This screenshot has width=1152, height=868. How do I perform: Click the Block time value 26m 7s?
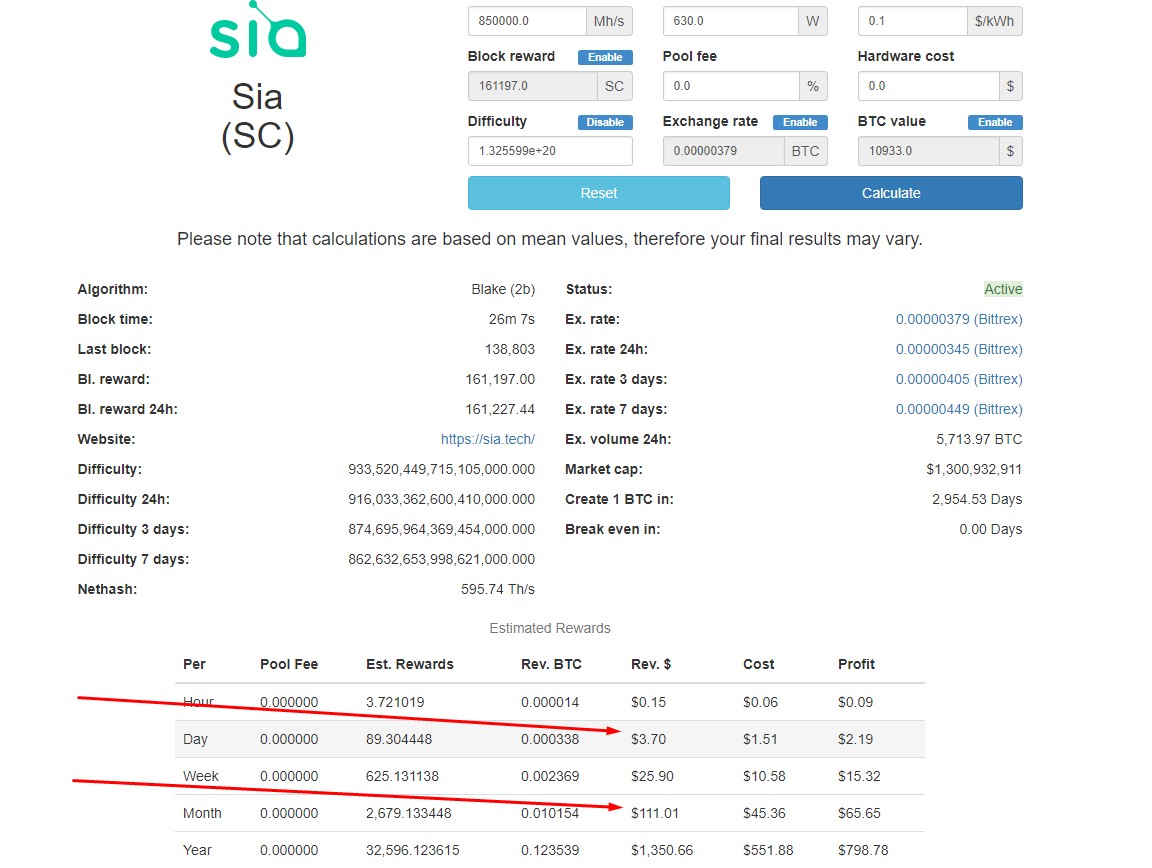[x=512, y=319]
